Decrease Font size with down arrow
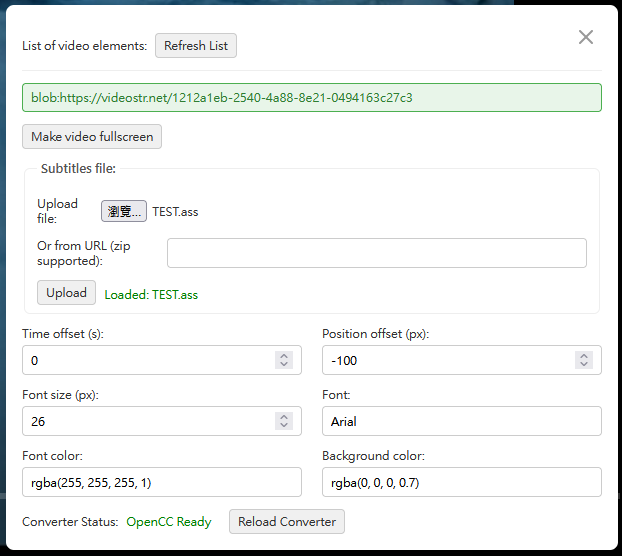Screen dimensions: 622x556 [284, 426]
